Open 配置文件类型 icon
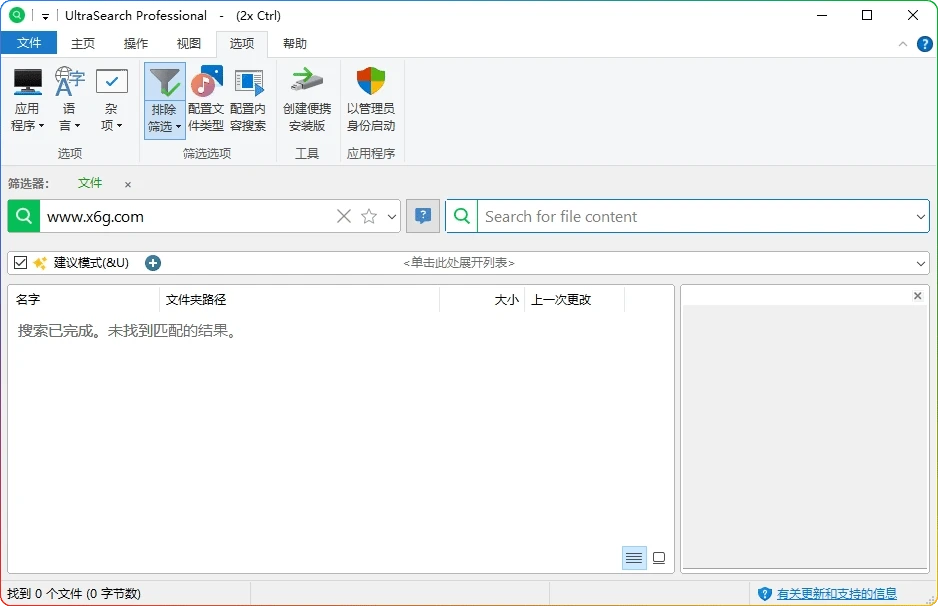Image resolution: width=938 pixels, height=606 pixels. [x=206, y=82]
